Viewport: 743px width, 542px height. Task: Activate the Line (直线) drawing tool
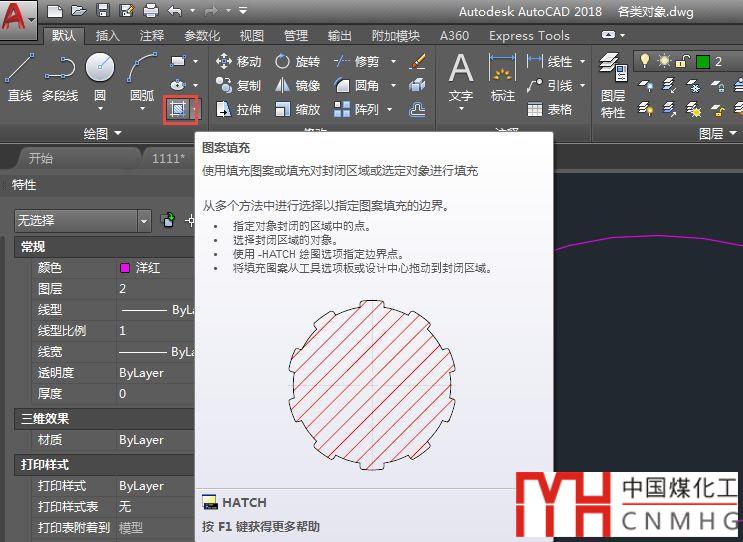pyautogui.click(x=20, y=77)
